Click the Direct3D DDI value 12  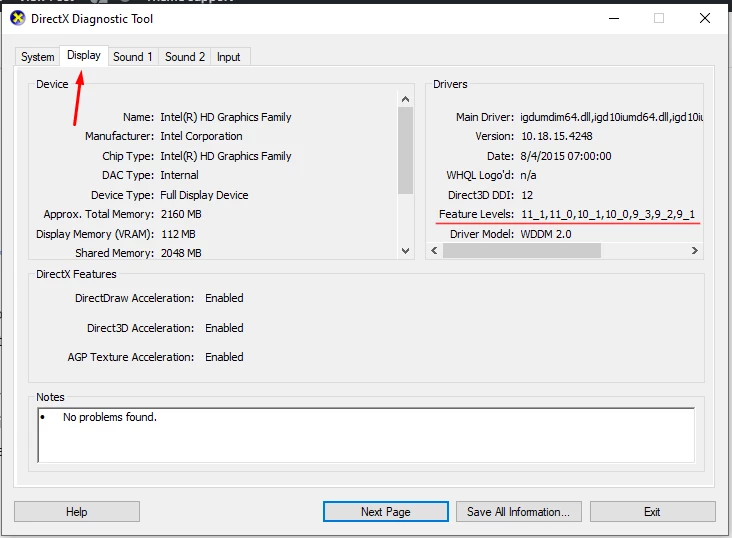pos(527,195)
